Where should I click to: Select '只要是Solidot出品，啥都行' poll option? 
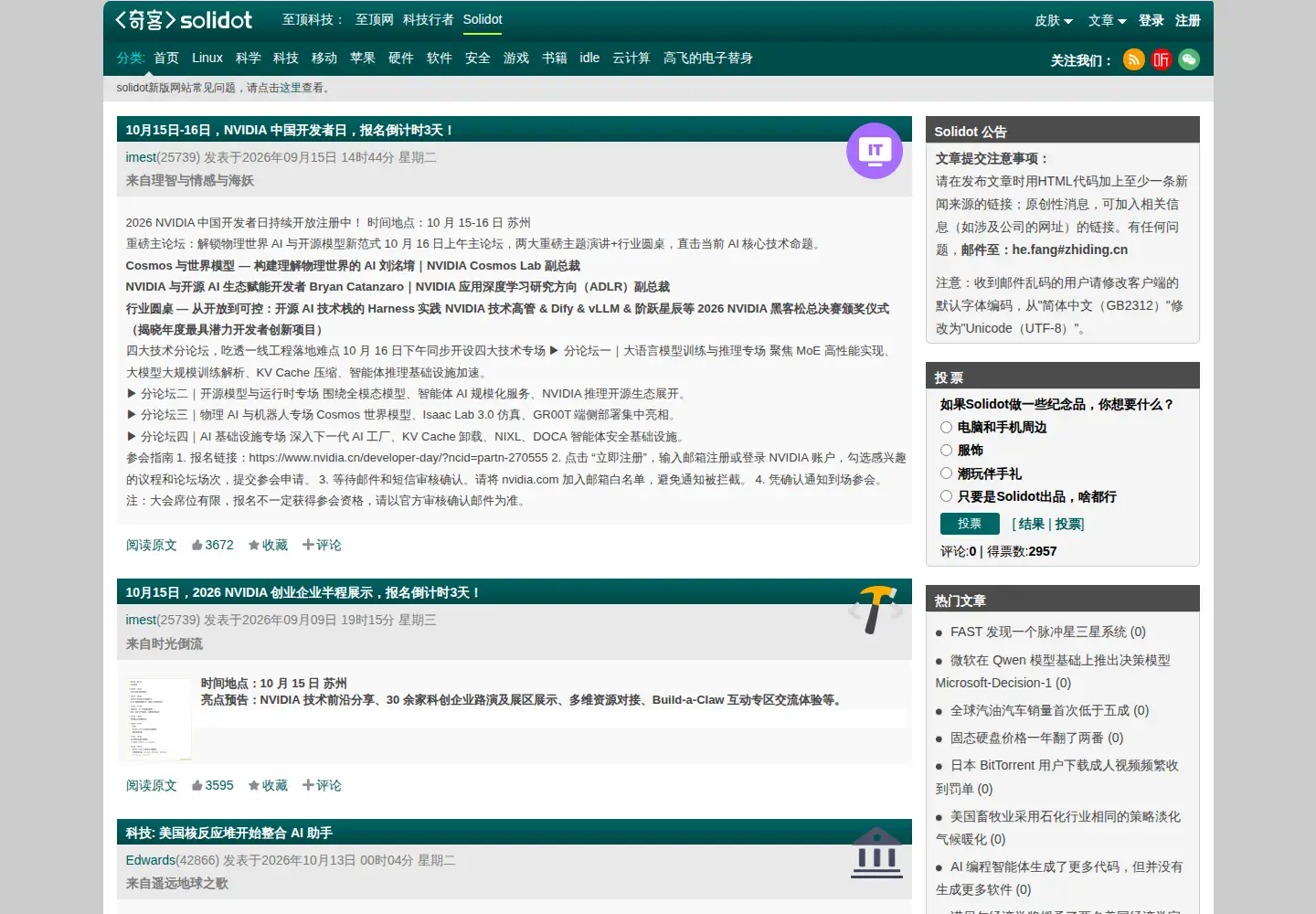(946, 495)
